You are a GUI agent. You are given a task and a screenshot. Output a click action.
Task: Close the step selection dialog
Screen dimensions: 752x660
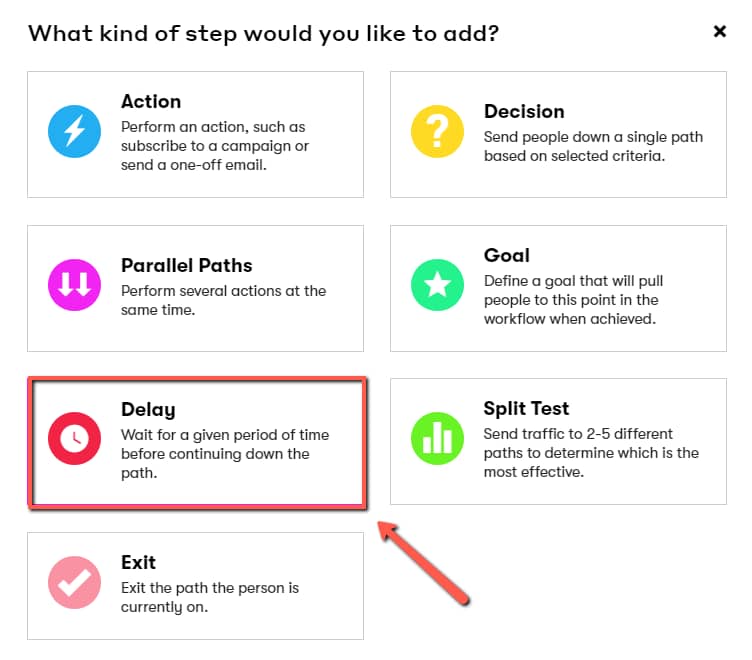pos(719,32)
